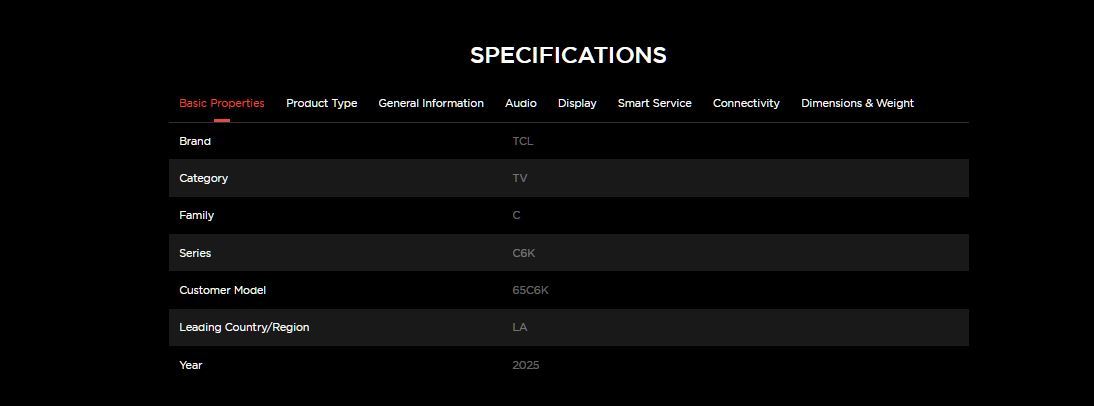The width and height of the screenshot is (1094, 406).
Task: Click the Year row label
Action: (x=190, y=365)
